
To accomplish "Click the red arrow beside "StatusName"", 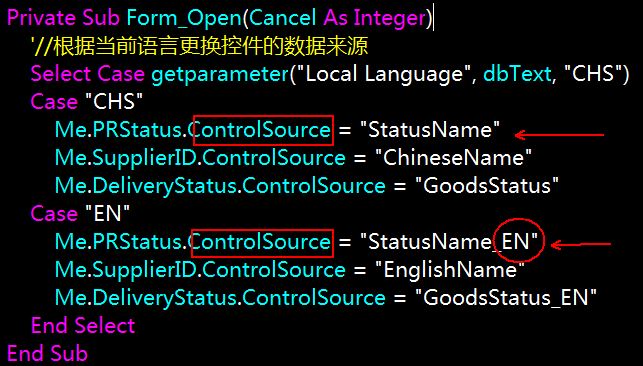I will (x=559, y=134).
